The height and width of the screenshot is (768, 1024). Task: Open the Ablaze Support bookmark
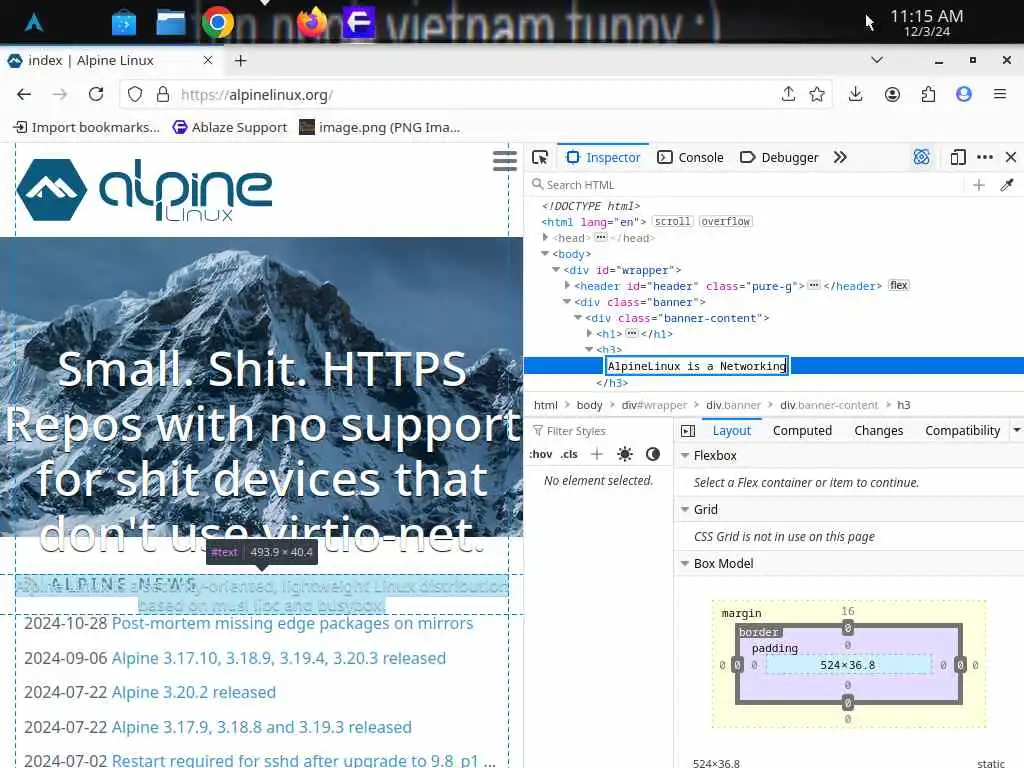click(230, 127)
